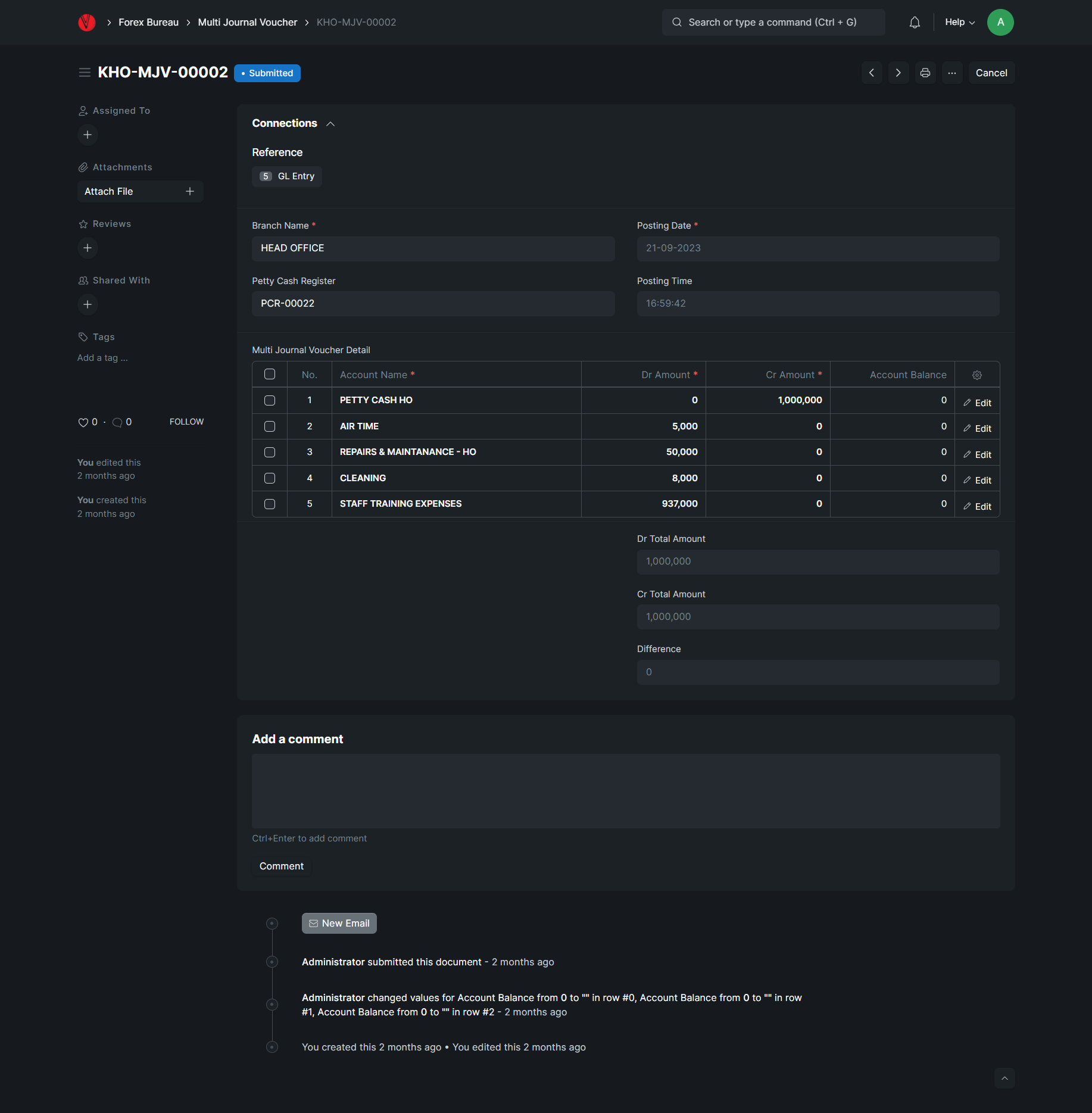Click the Add a tag field
Image resolution: width=1092 pixels, height=1113 pixels.
point(102,358)
